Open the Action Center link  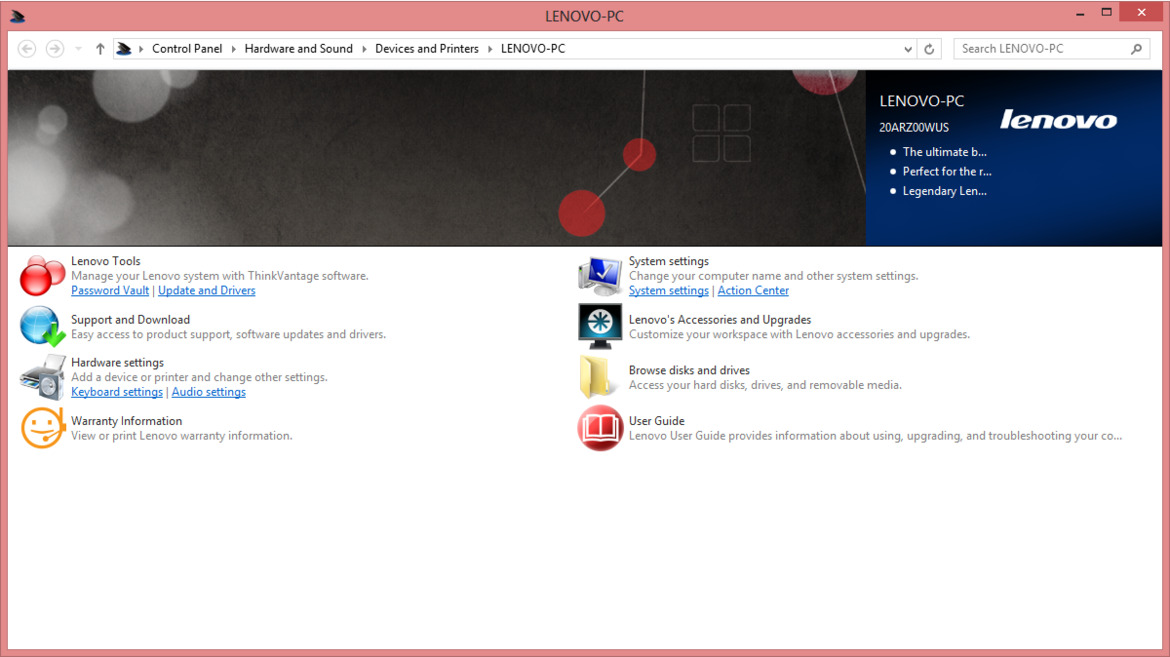point(753,290)
